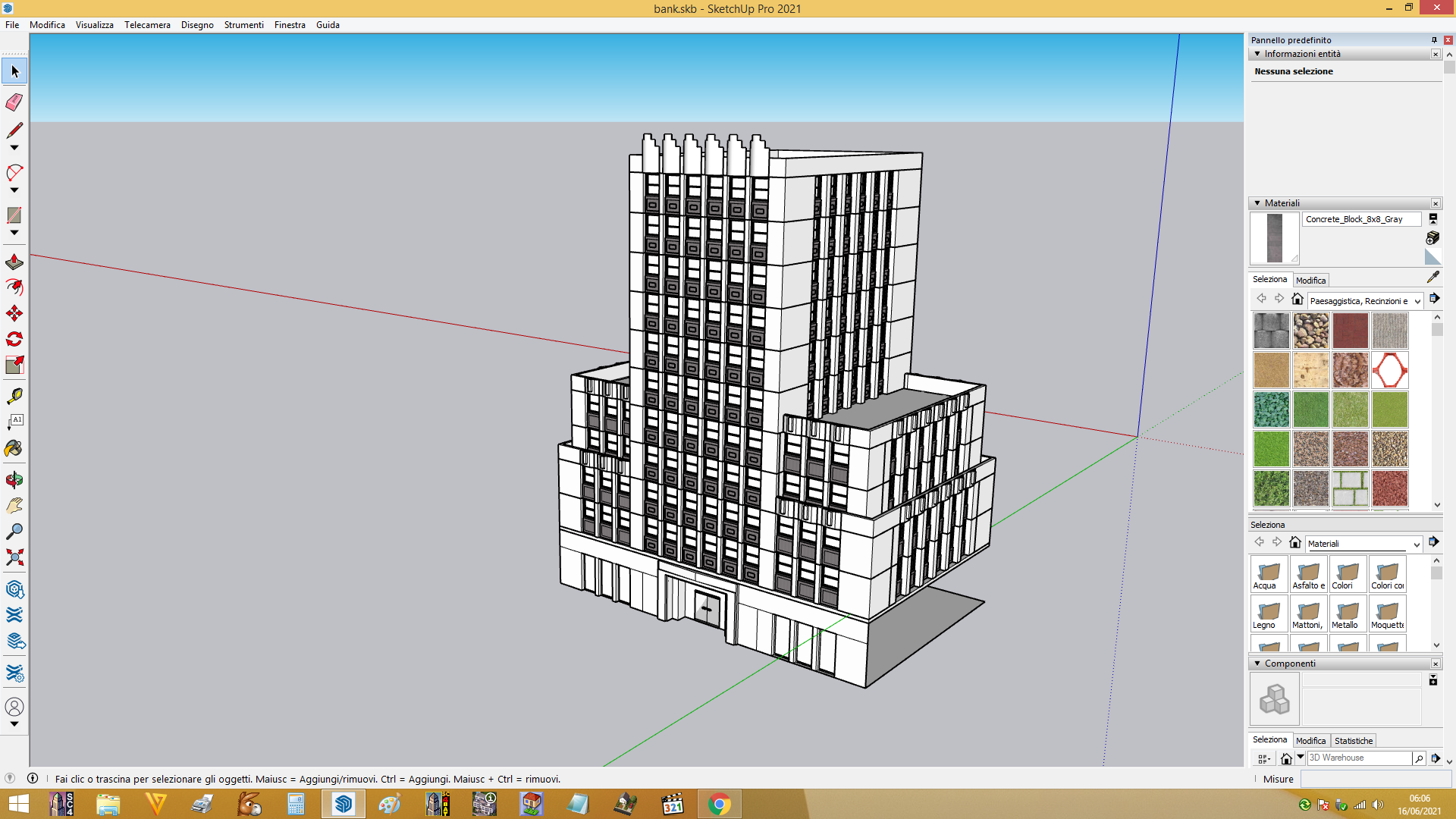Click the Create Material icon
Screen dimensions: 1456x819
[x=1432, y=238]
